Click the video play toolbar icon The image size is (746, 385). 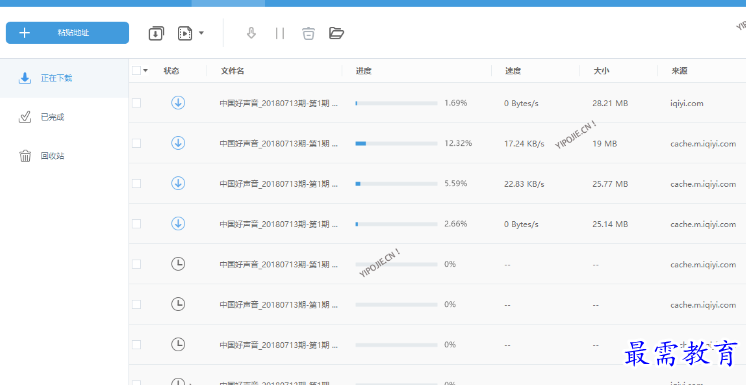pos(185,33)
